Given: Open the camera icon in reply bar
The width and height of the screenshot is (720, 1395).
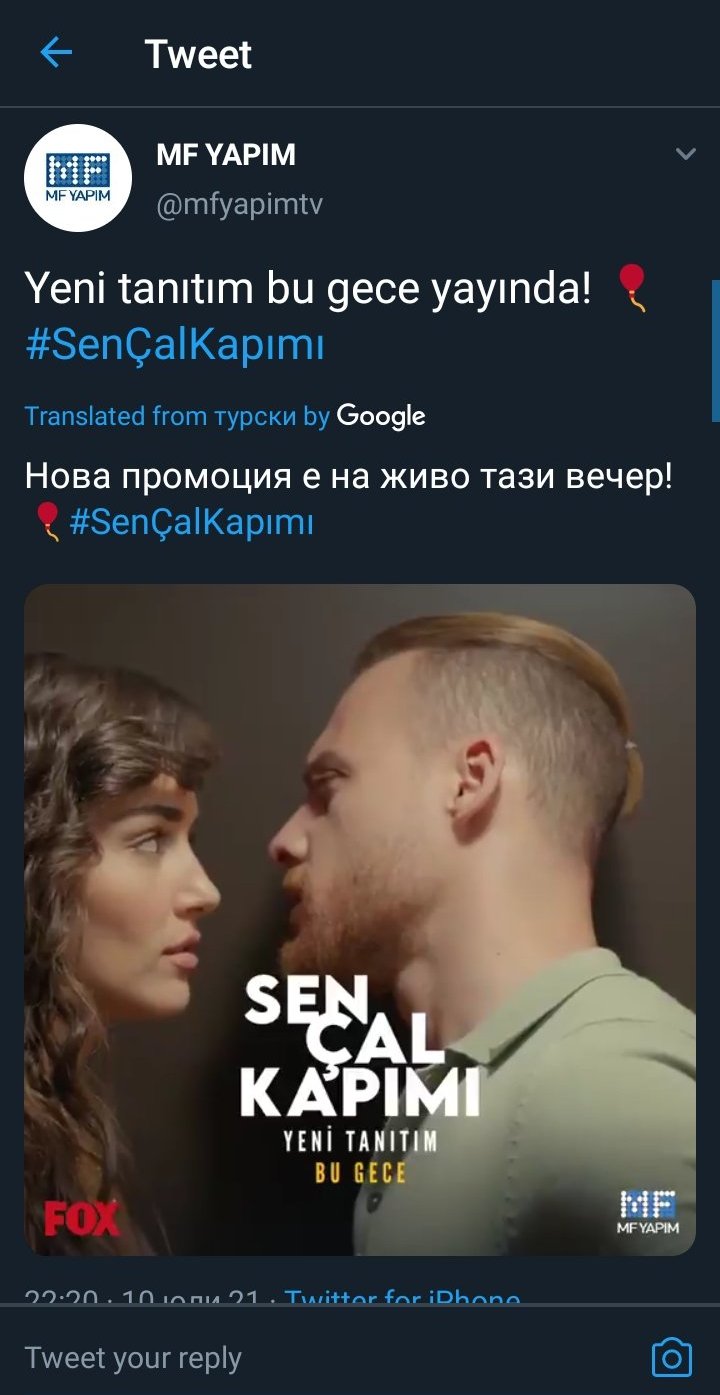Looking at the screenshot, I should click(671, 1357).
